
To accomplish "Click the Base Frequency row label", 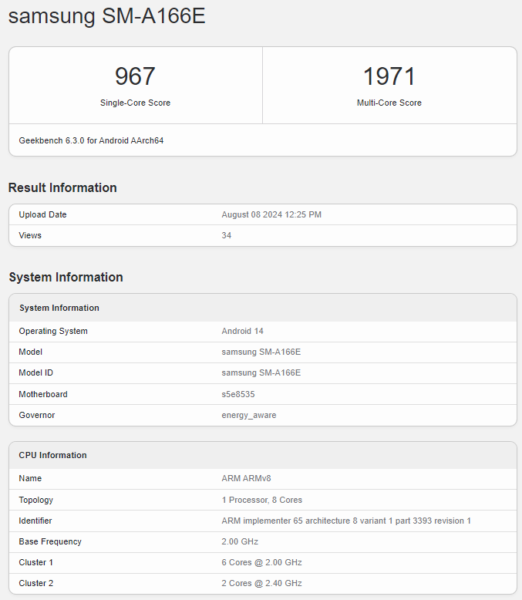I will pyautogui.click(x=50, y=541).
